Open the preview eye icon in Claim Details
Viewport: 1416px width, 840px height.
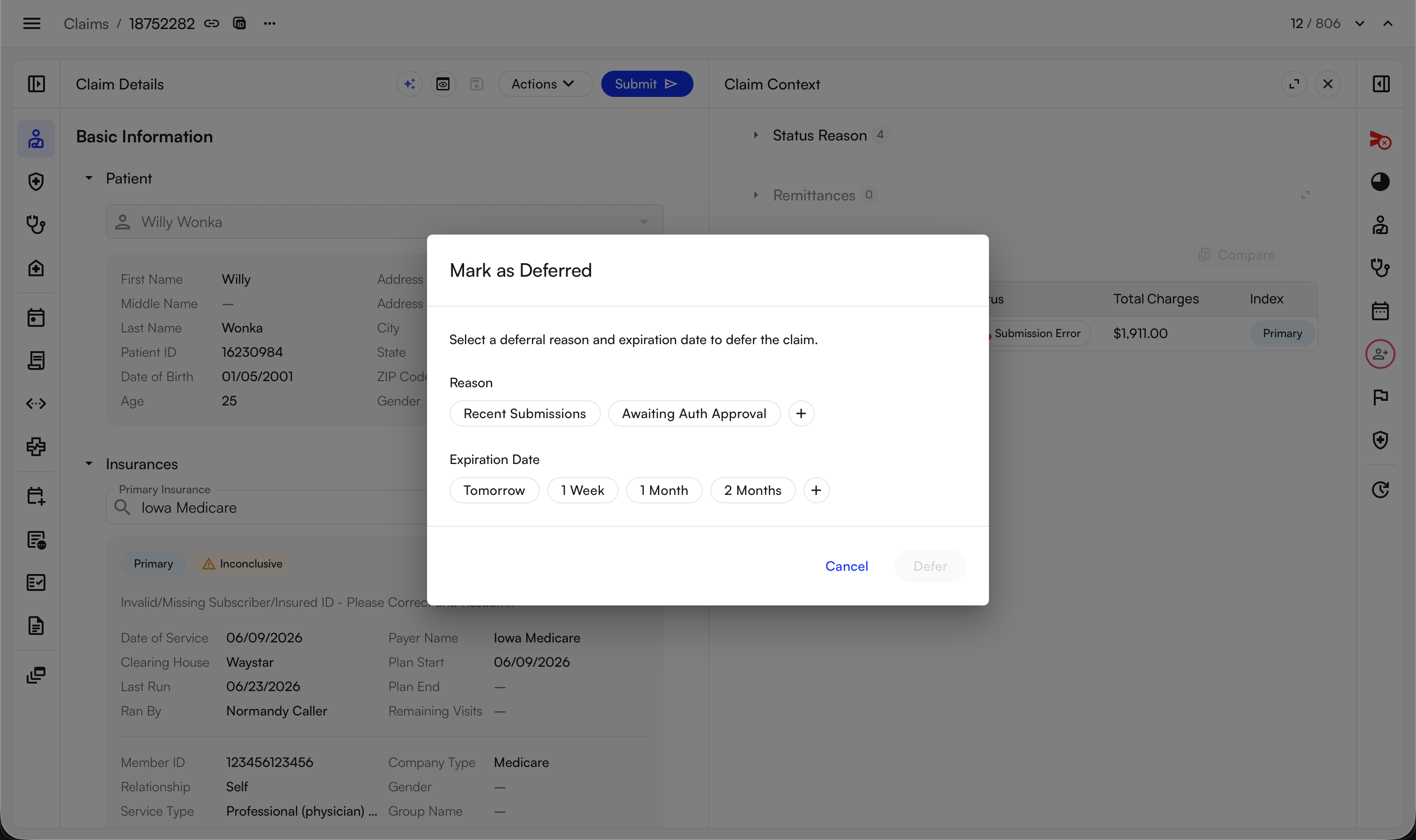[x=443, y=84]
